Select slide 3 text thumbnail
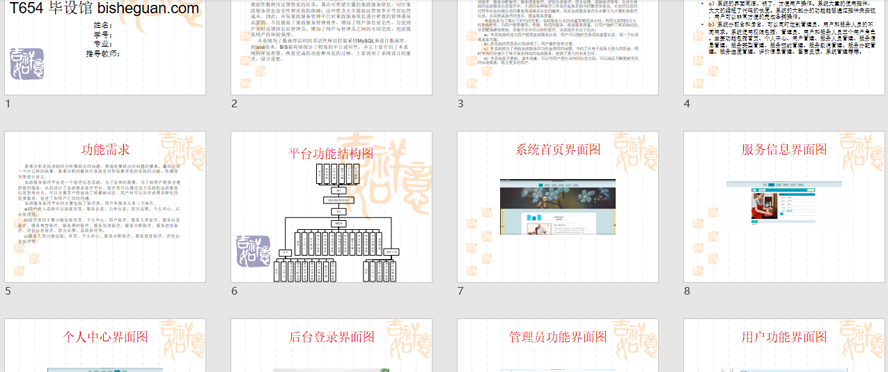888x372 pixels. [x=558, y=48]
